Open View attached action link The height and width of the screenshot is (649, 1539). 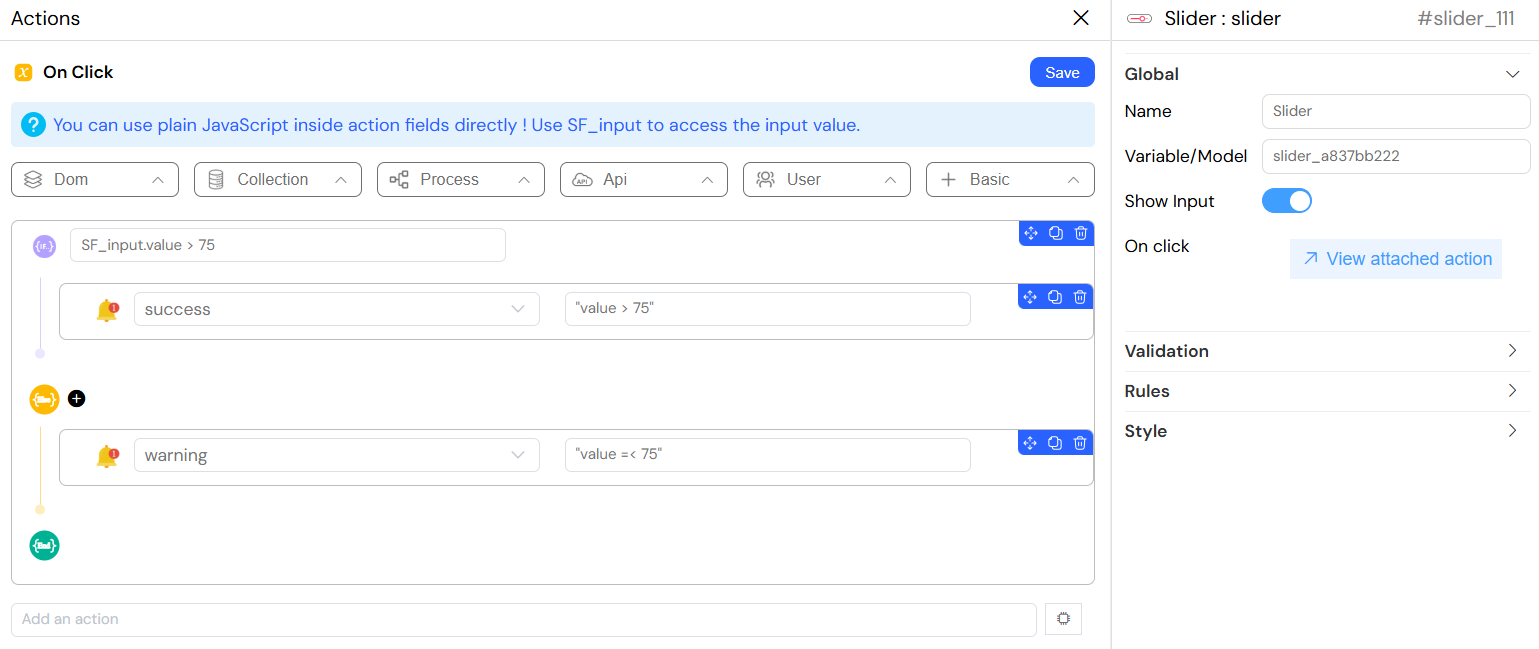1396,259
